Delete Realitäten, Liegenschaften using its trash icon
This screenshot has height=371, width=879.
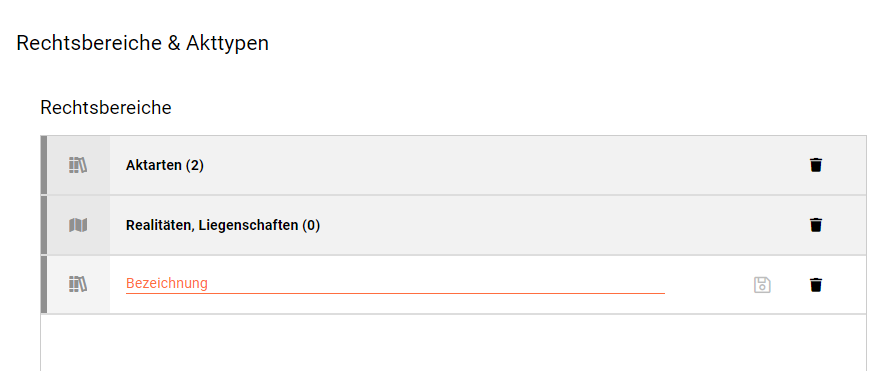click(x=816, y=225)
